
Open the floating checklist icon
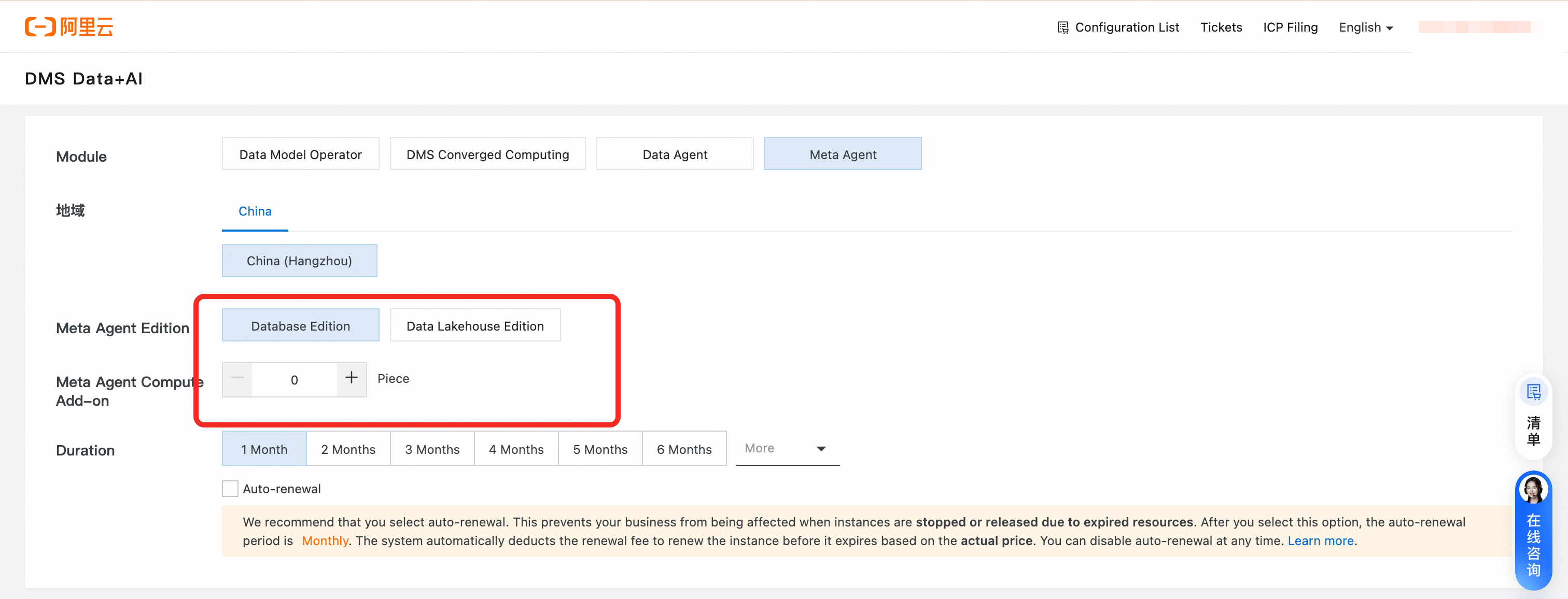pos(1533,393)
